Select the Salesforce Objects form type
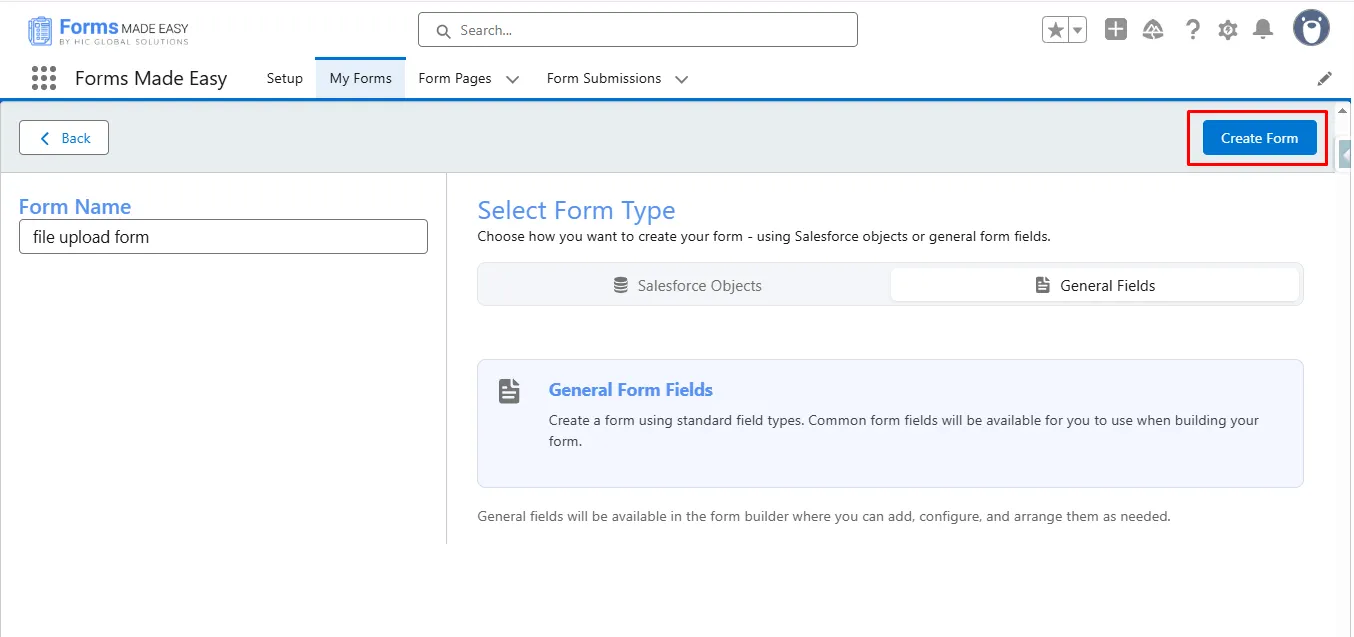The image size is (1354, 637). [x=687, y=285]
